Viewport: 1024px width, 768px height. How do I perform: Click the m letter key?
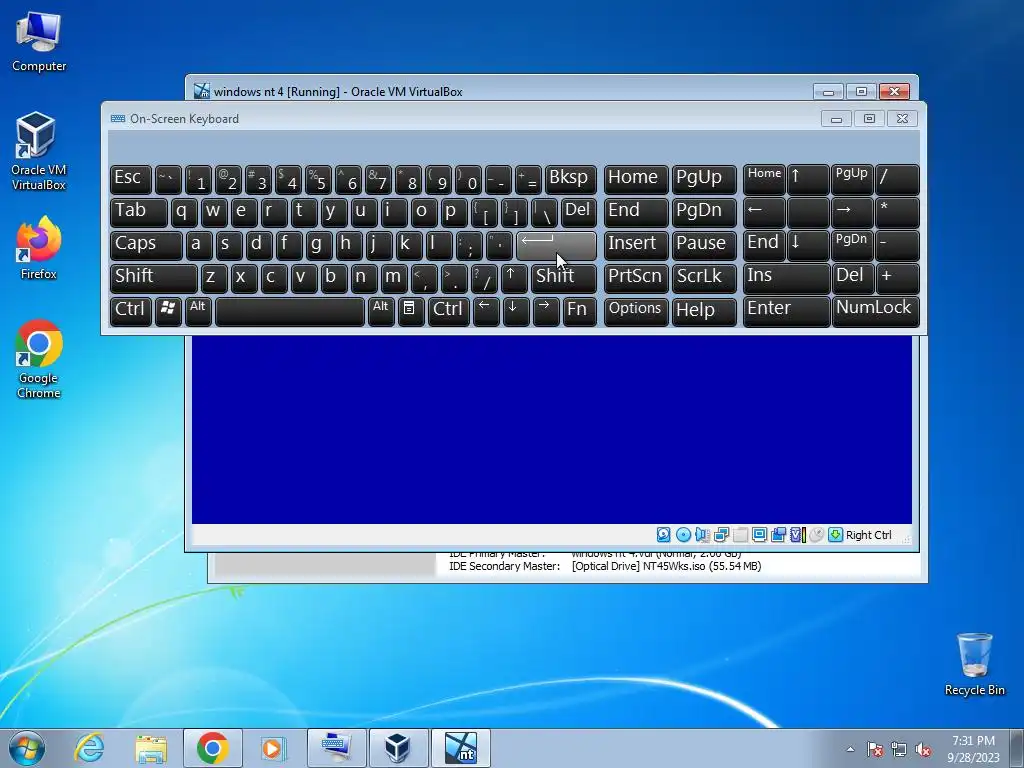click(392, 278)
